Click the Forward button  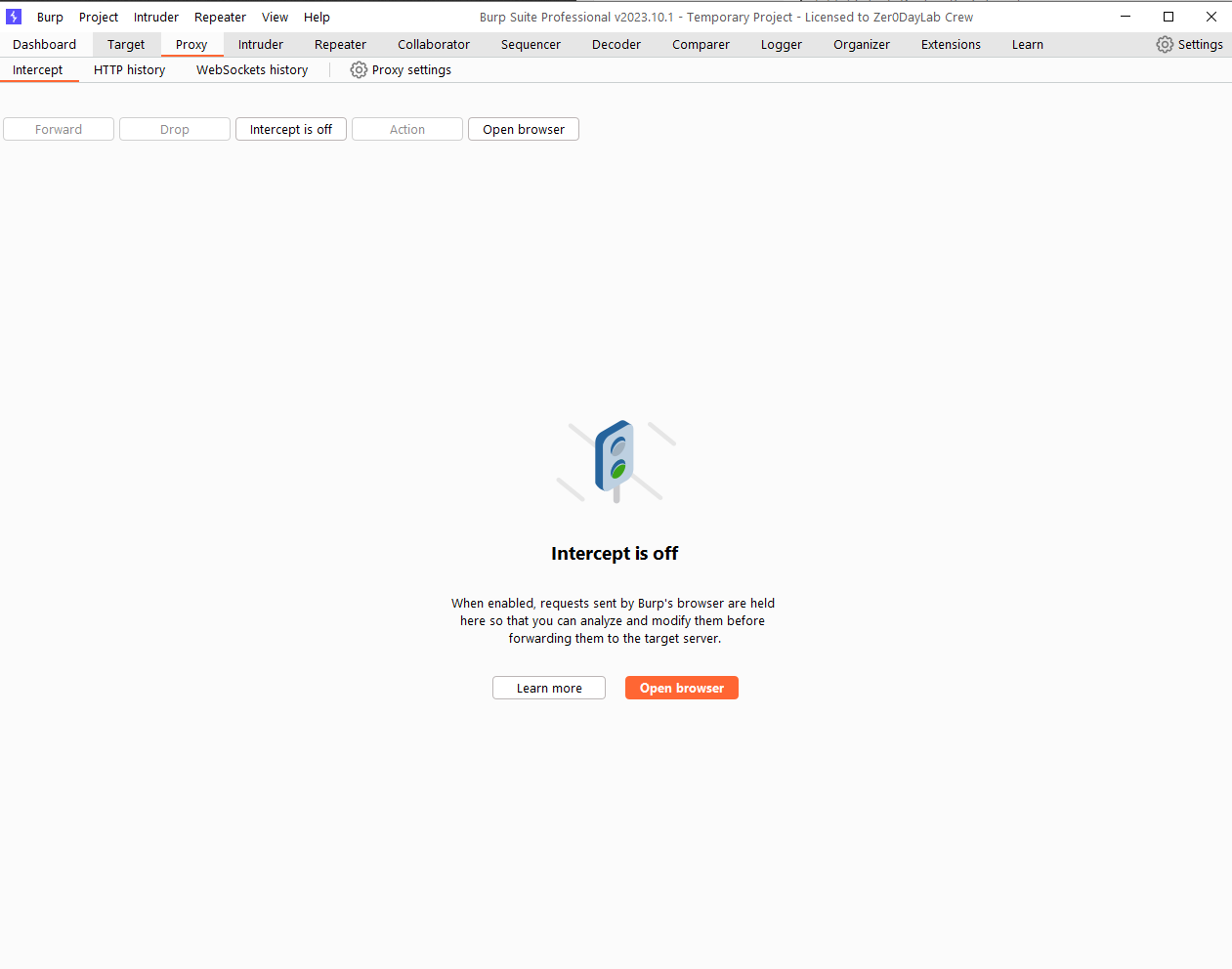(59, 130)
